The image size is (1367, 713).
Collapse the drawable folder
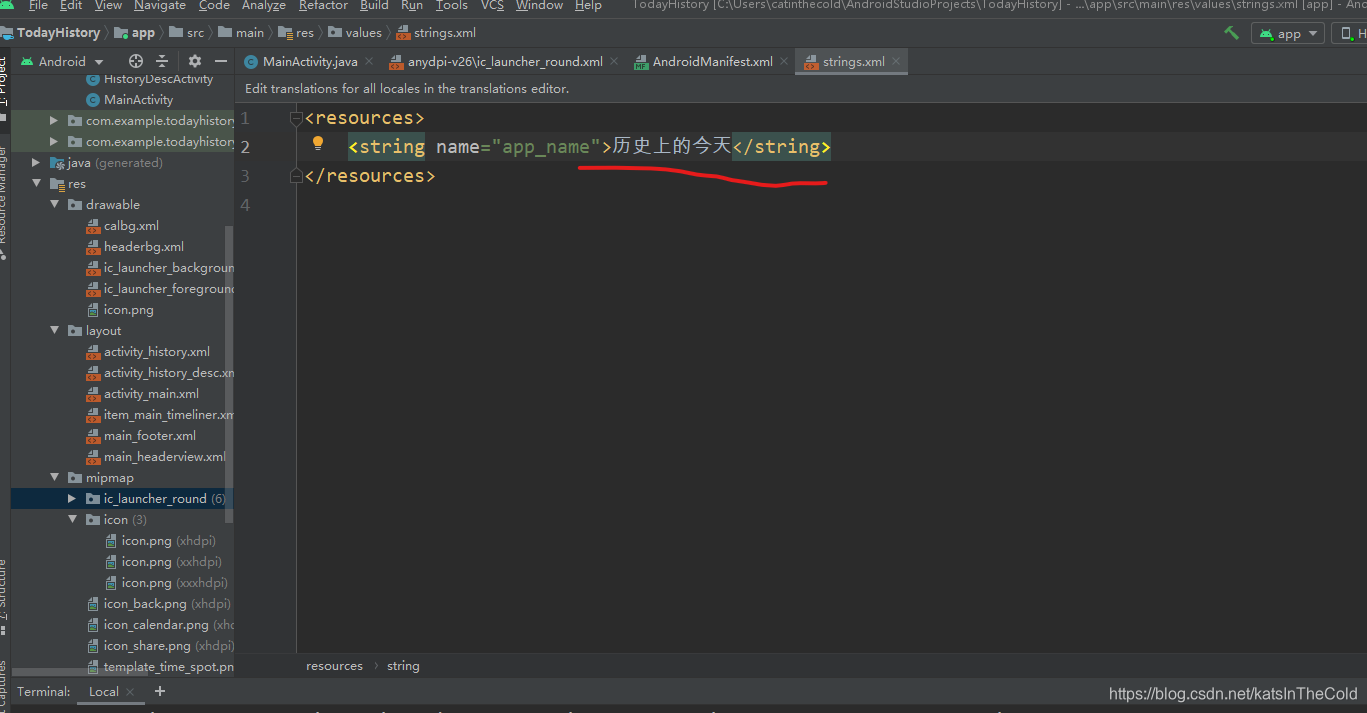click(x=55, y=205)
